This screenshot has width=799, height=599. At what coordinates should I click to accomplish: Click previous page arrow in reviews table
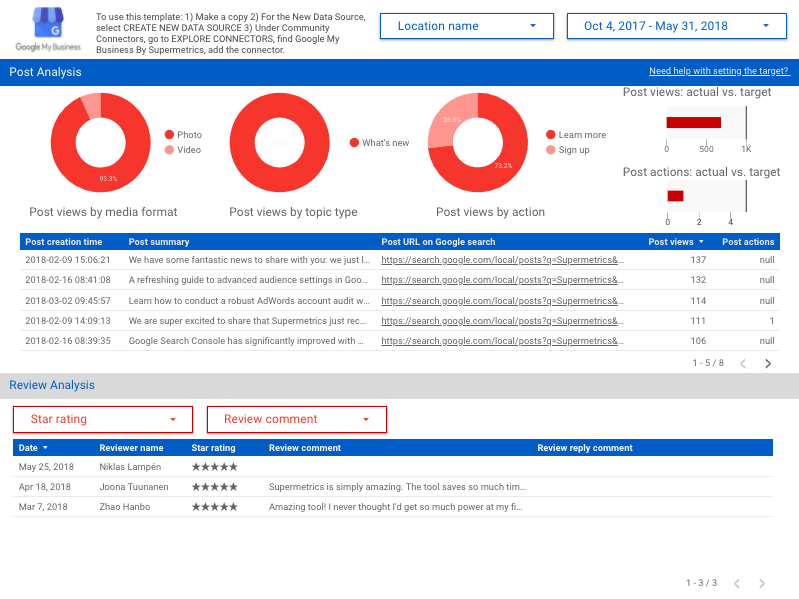tap(736, 583)
